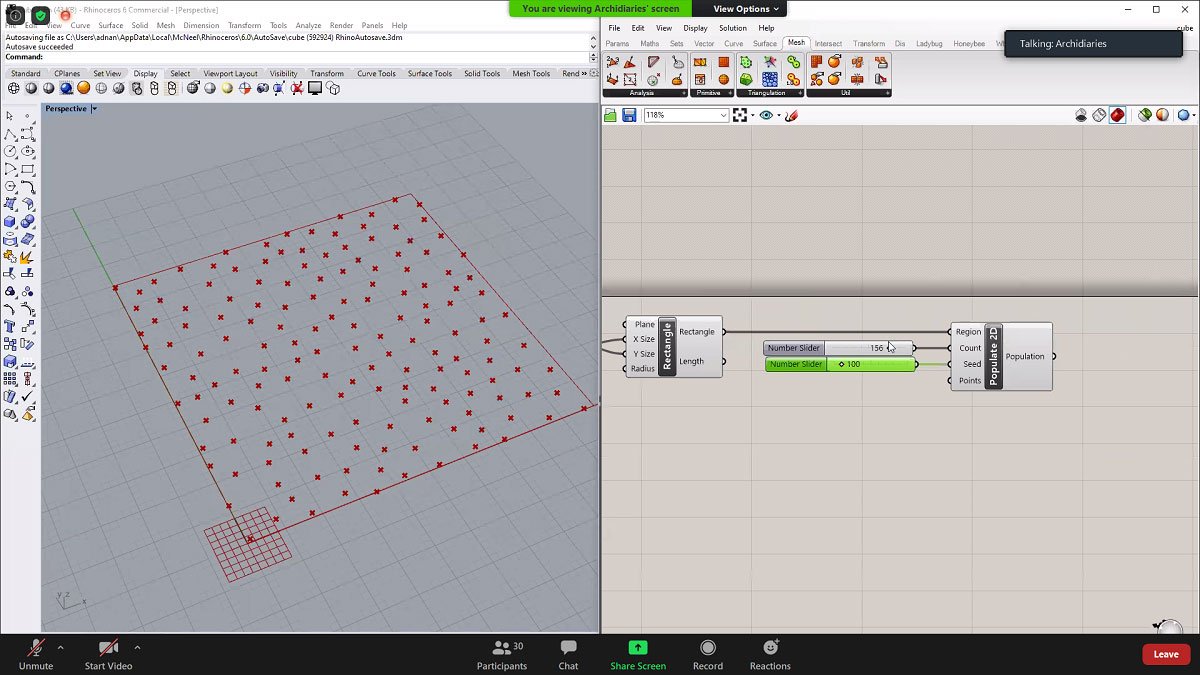
Task: Expand the View Options dropdown at the top
Action: 744,8
